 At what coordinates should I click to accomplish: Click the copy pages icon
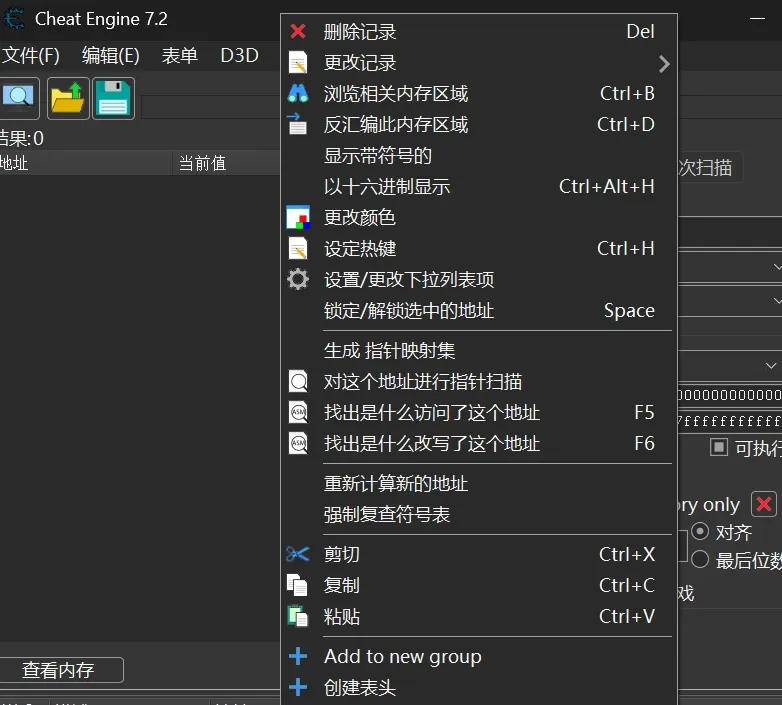pos(297,585)
